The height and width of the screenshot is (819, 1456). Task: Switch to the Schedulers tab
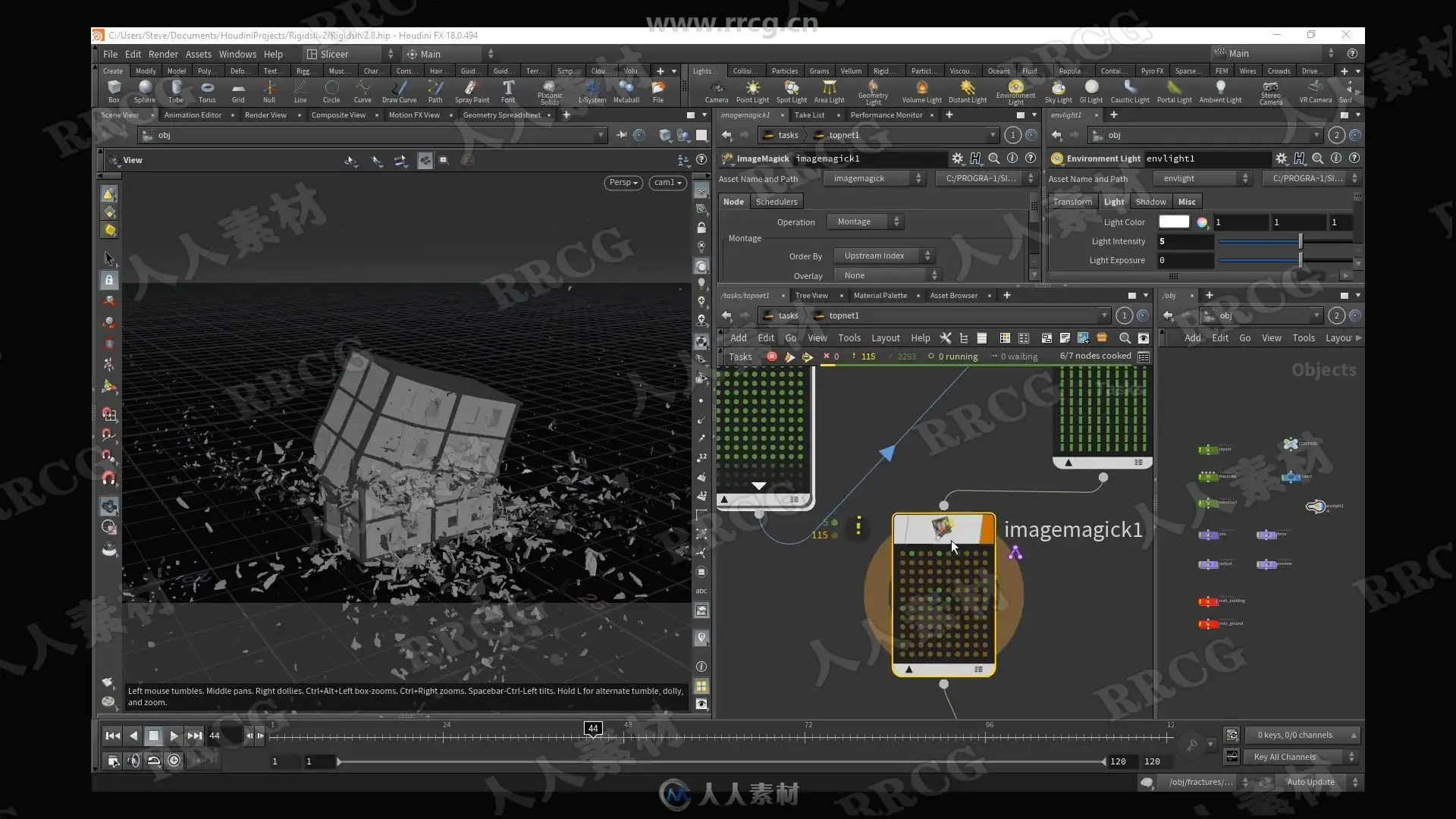tap(776, 202)
